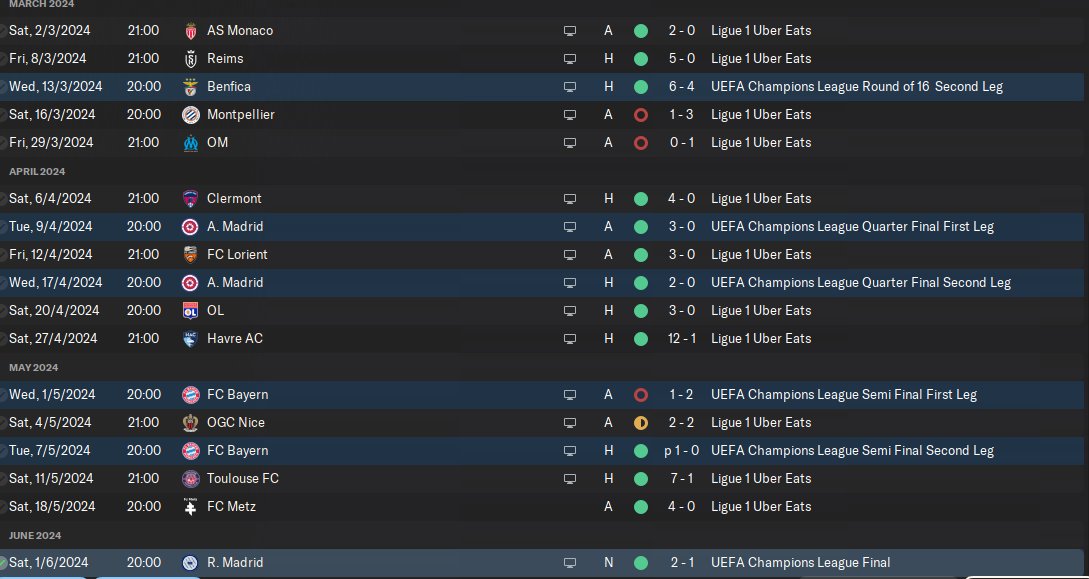Image resolution: width=1089 pixels, height=579 pixels.
Task: Open UEFA Champions League Round of 16 Second Leg
Action: point(856,87)
